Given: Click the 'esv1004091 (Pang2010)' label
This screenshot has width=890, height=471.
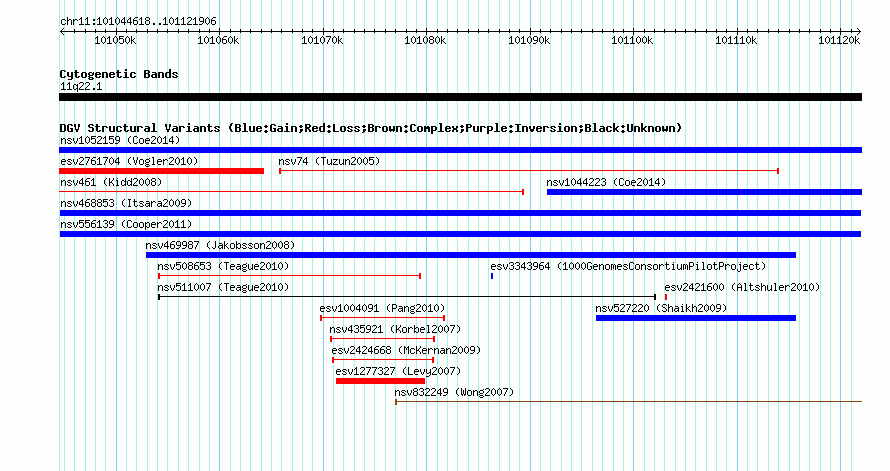Looking at the screenshot, I should 382,308.
